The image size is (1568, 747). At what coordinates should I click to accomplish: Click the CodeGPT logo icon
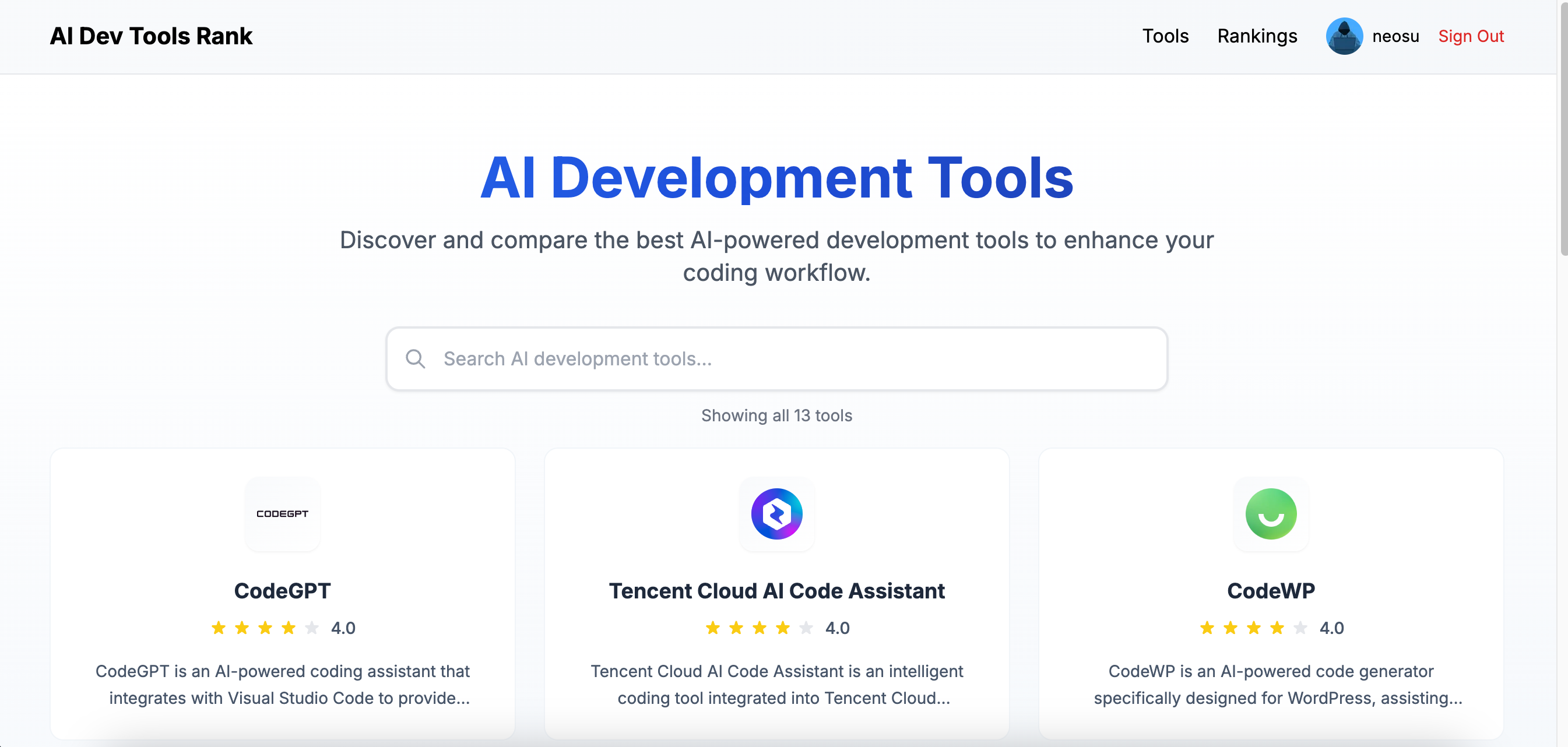point(283,514)
